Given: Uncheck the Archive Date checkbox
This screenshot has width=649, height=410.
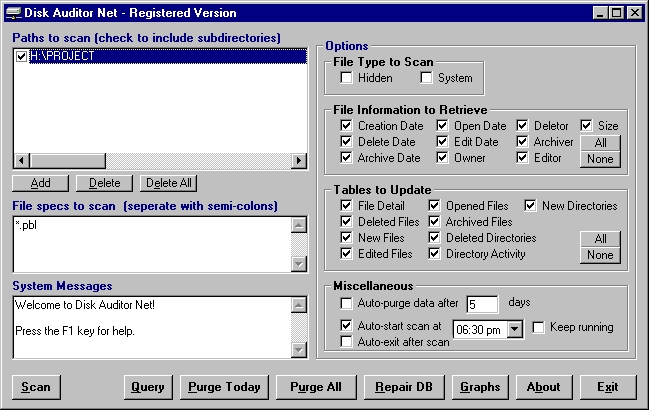Looking at the screenshot, I should click(346, 158).
